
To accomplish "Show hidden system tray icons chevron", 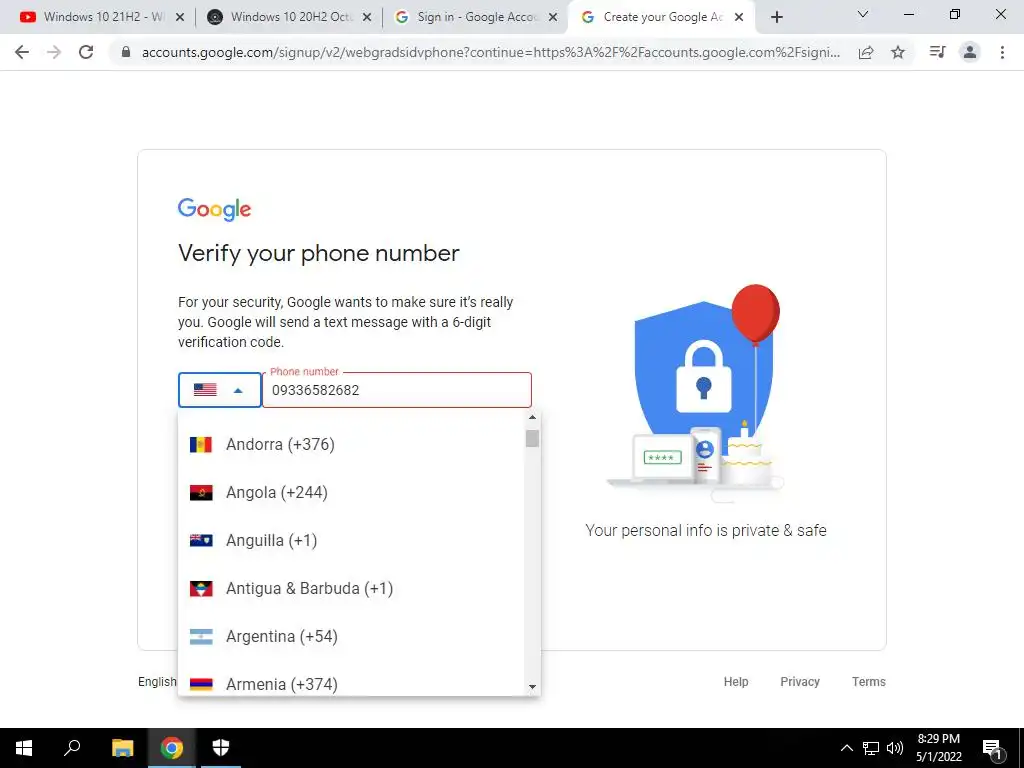I will [846, 748].
